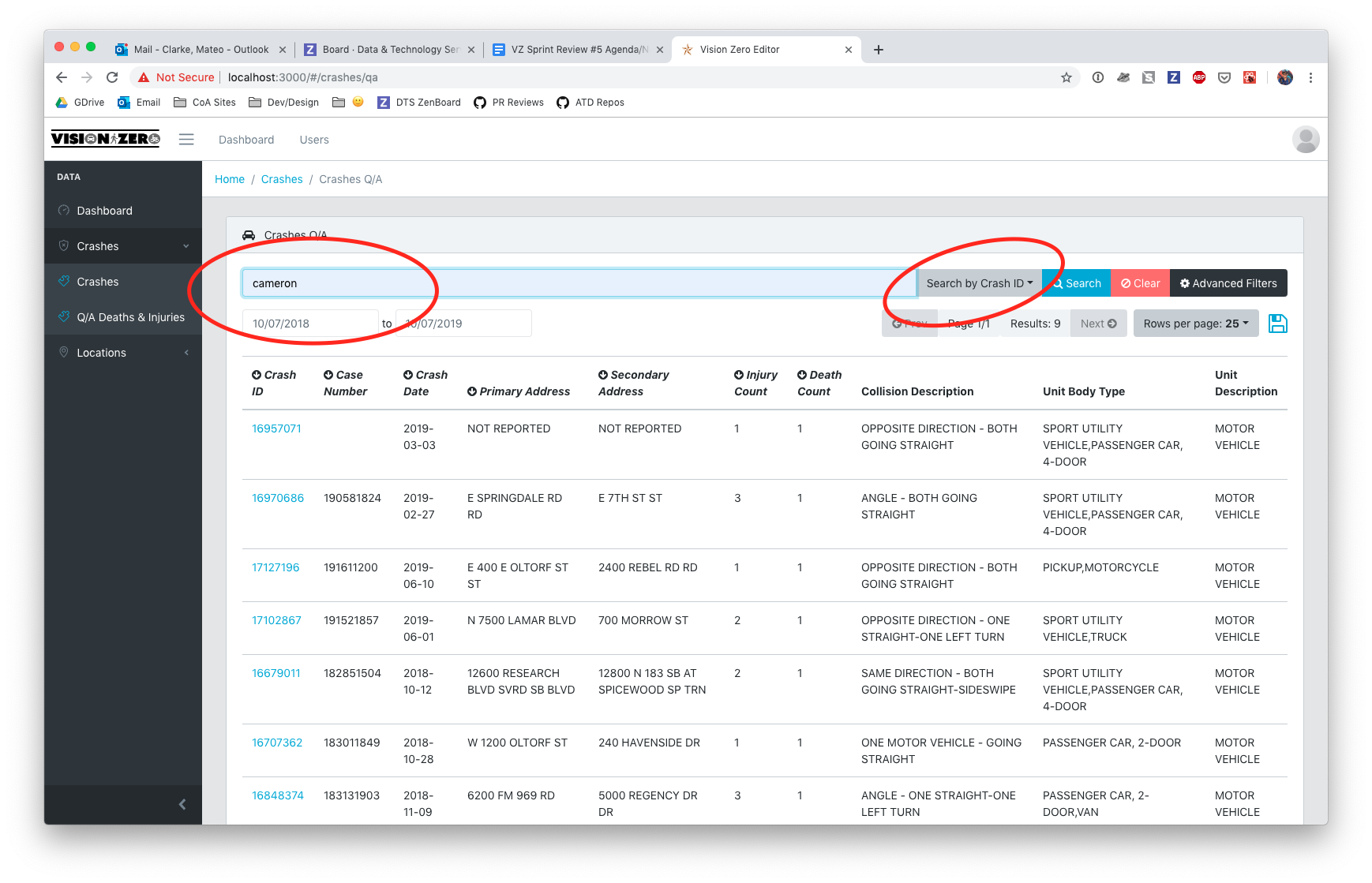Toggle the hamburger sidebar menu icon
This screenshot has width=1372, height=883.
pyautogui.click(x=186, y=140)
